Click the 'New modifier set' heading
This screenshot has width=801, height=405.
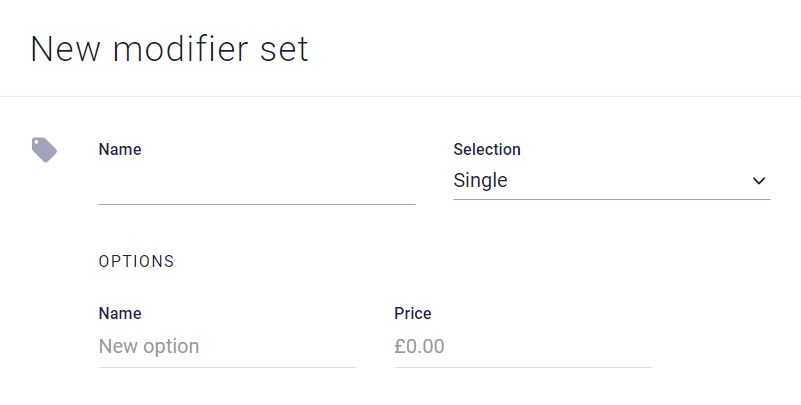[170, 49]
